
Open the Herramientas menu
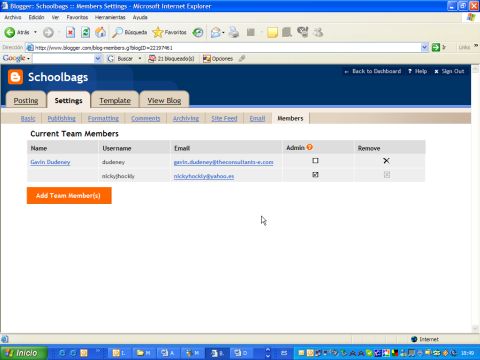pyautogui.click(x=110, y=17)
